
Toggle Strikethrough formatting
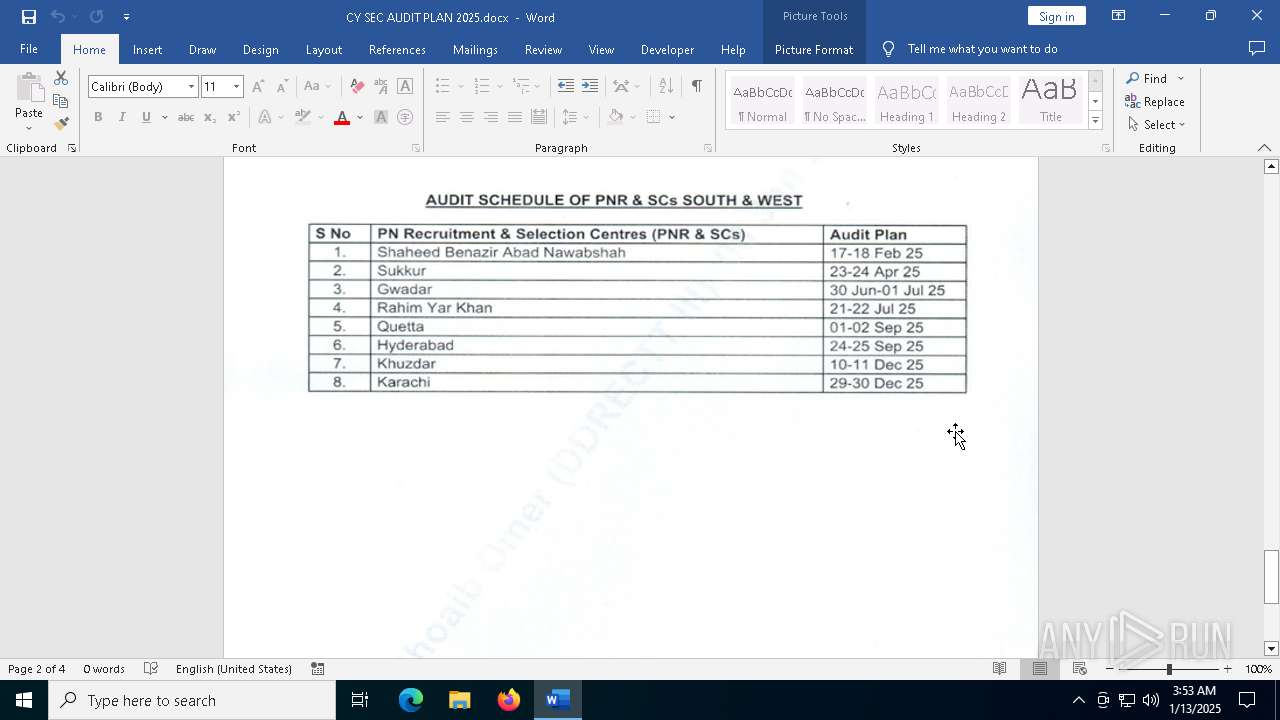185,117
